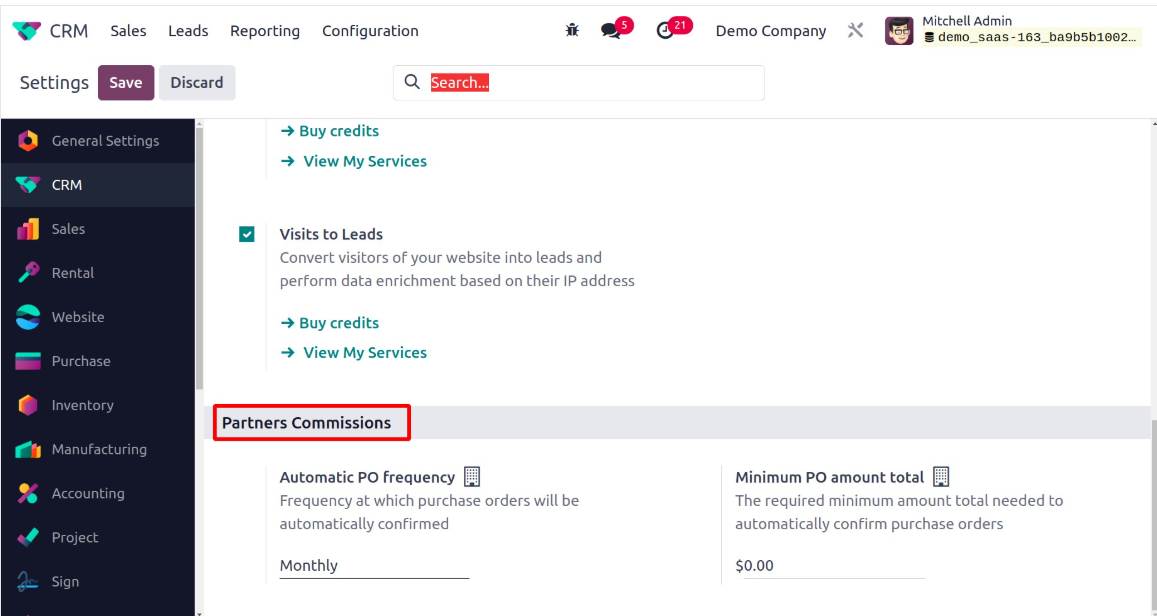
Task: Open the Leads menu
Action: [188, 31]
